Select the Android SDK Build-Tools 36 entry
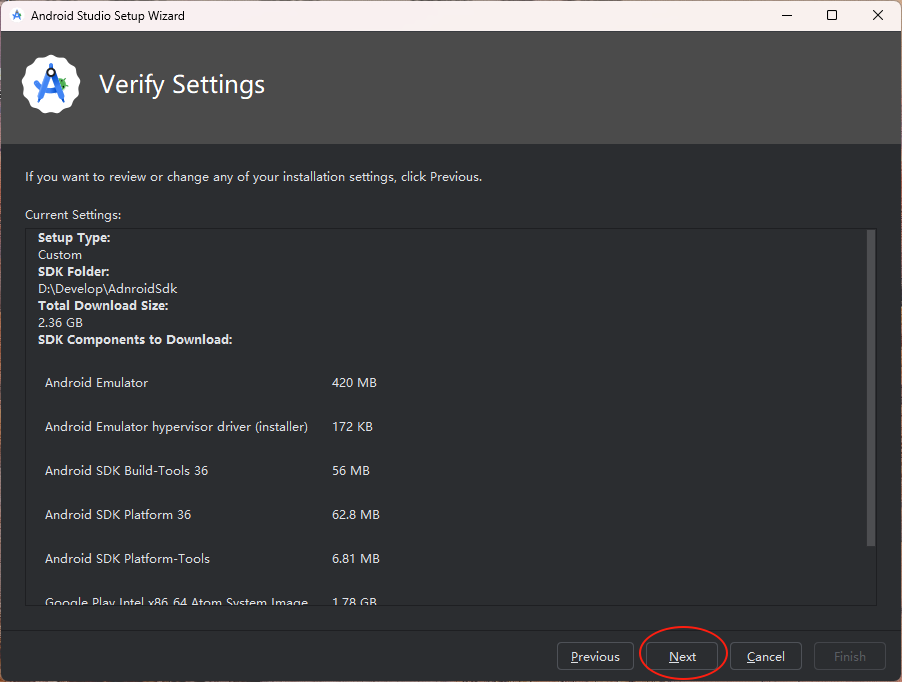 click(127, 470)
